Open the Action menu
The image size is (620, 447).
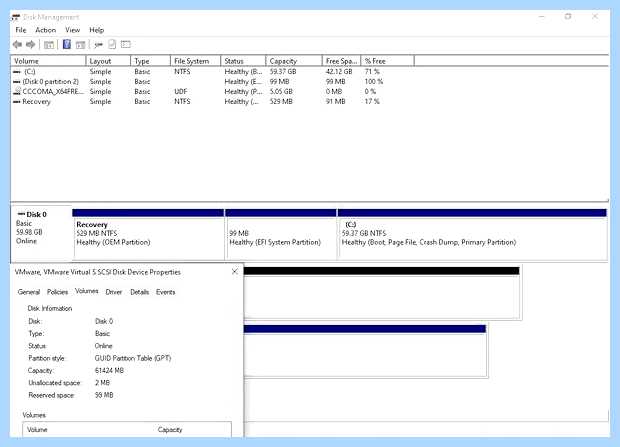click(x=45, y=30)
